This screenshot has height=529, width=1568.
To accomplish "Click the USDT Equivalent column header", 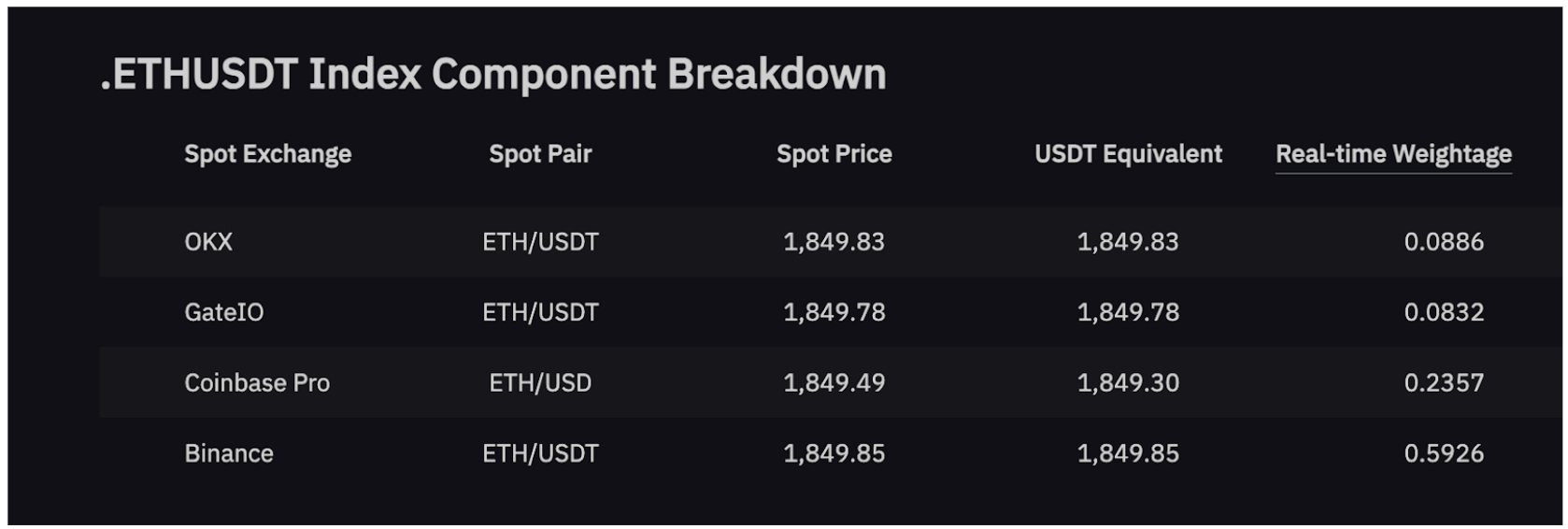I will pos(1128,154).
